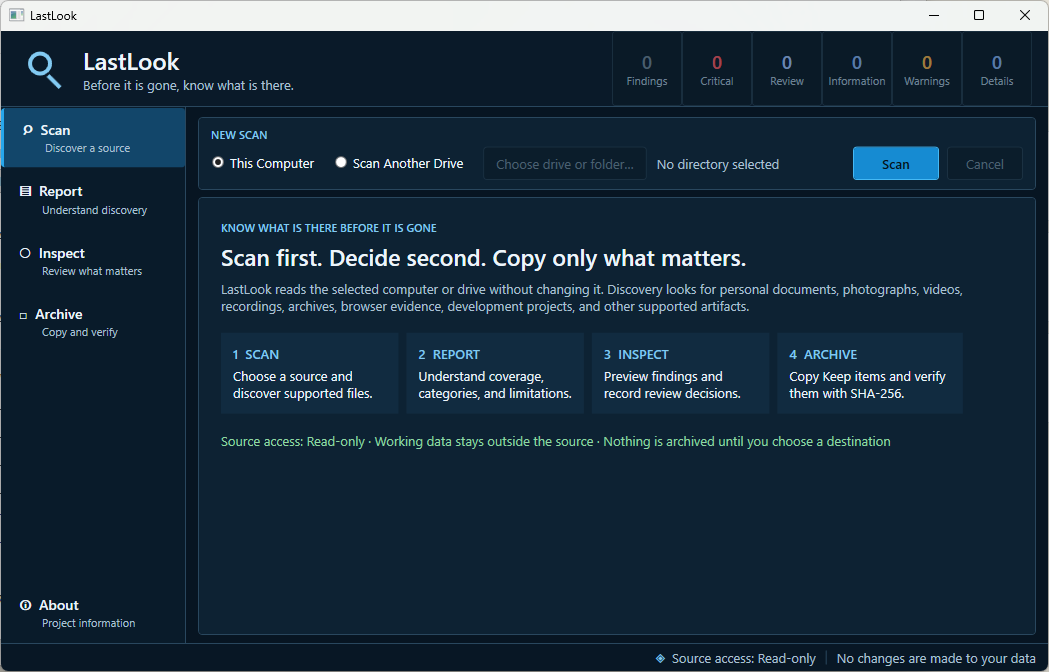Go to the Inspect section
1049x672 pixels.
(x=94, y=261)
